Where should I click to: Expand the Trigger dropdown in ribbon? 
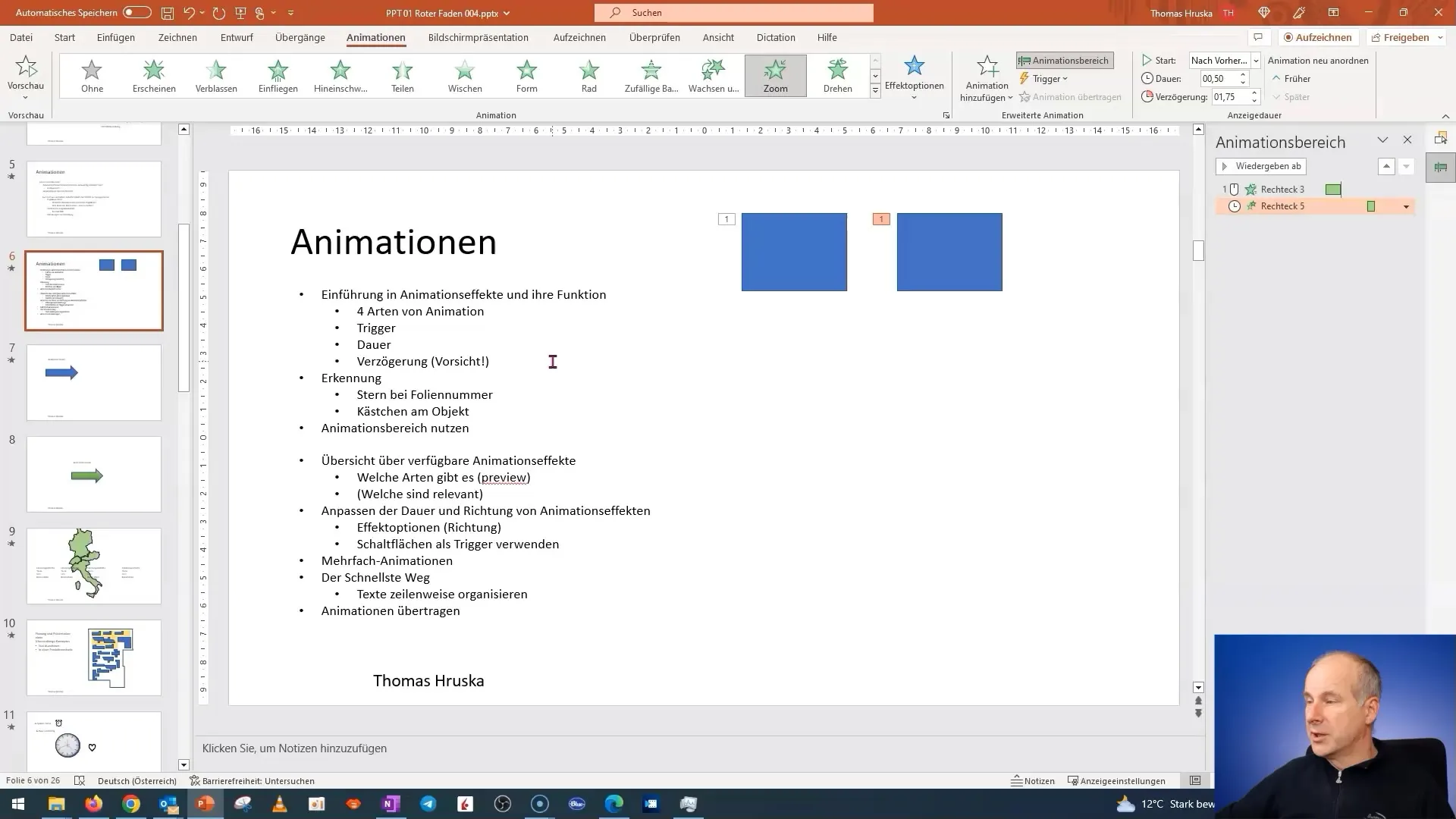click(1047, 78)
